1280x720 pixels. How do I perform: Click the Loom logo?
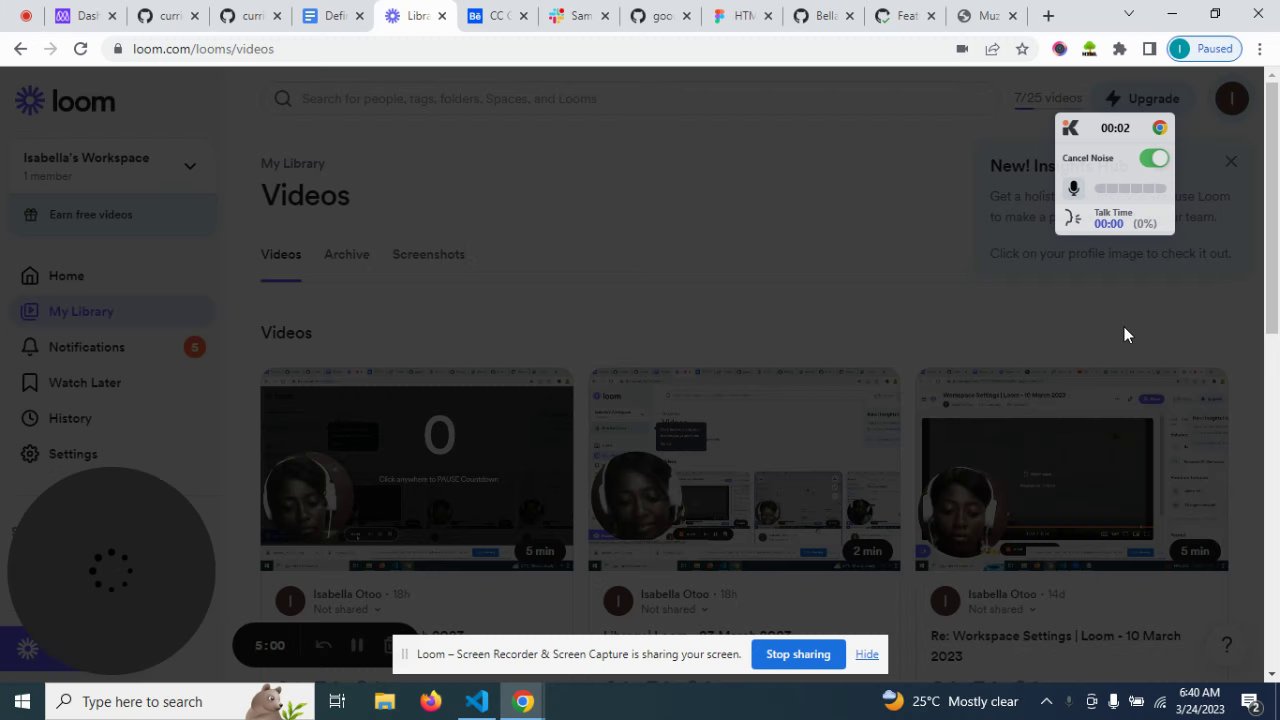pos(65,101)
